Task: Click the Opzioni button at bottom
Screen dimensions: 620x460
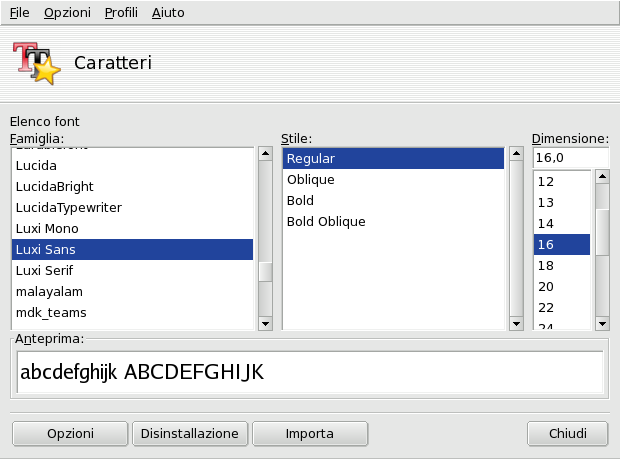Action: pos(70,433)
